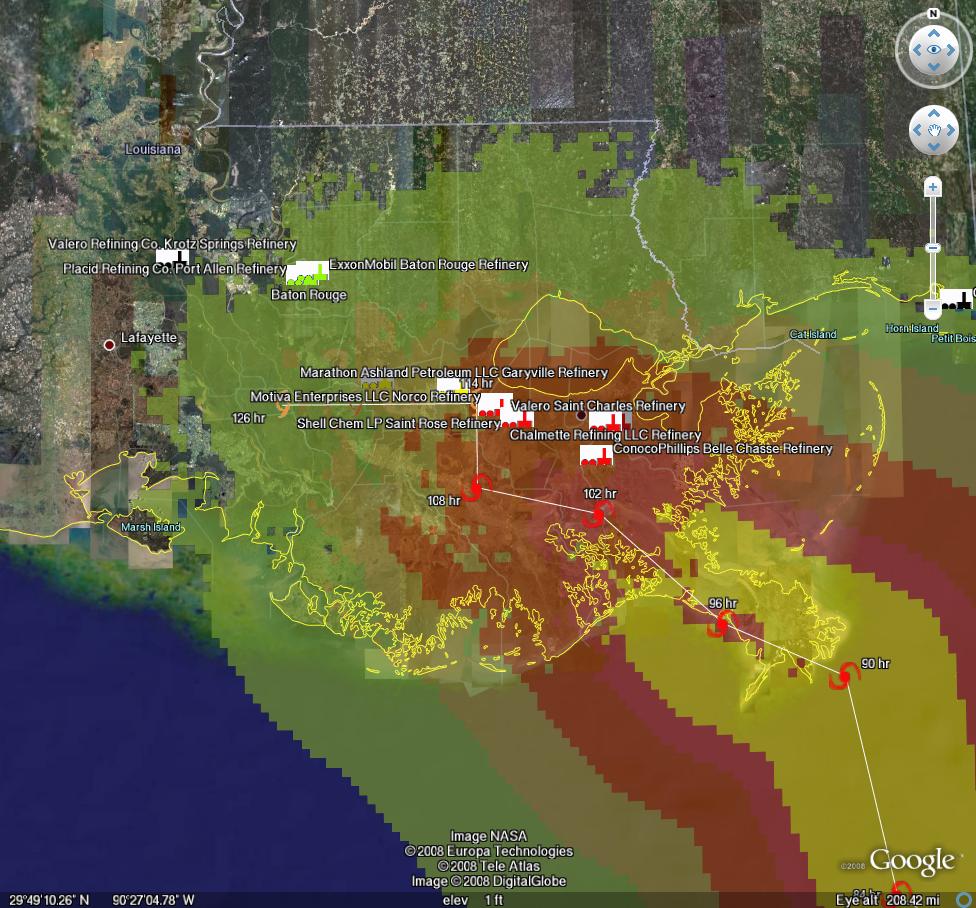Image resolution: width=976 pixels, height=908 pixels.
Task: Click the Marsh Island label
Action: (151, 527)
